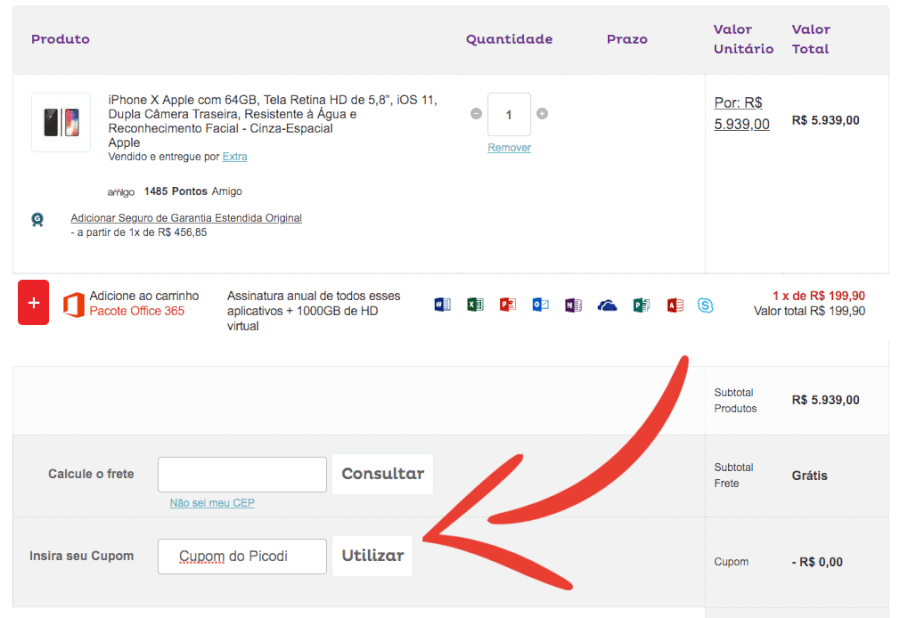
Task: Click the Word app icon
Action: [442, 304]
